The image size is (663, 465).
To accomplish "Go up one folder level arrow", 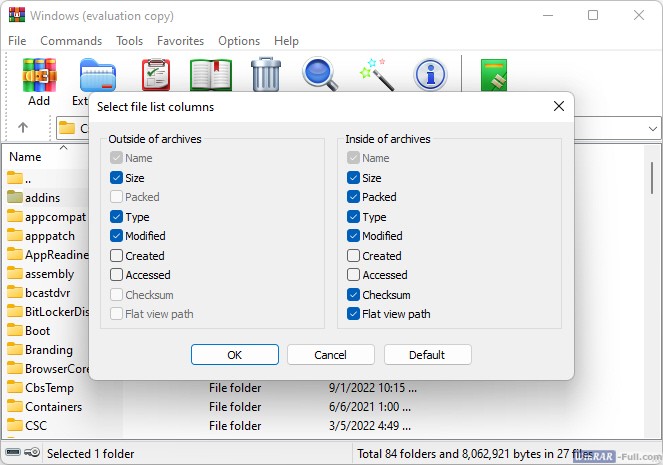I will 23,128.
